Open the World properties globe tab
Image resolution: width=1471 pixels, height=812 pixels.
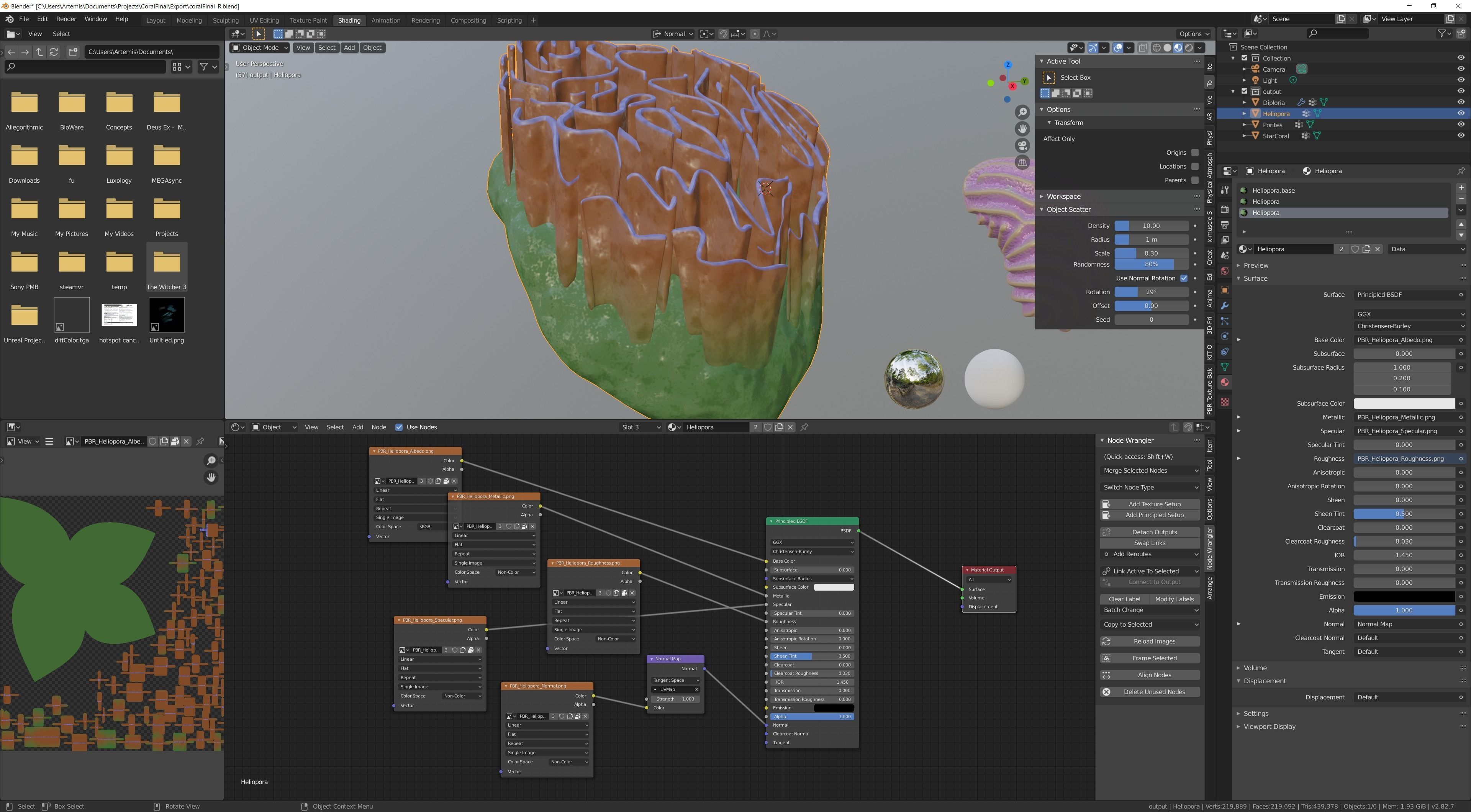pos(1224,271)
